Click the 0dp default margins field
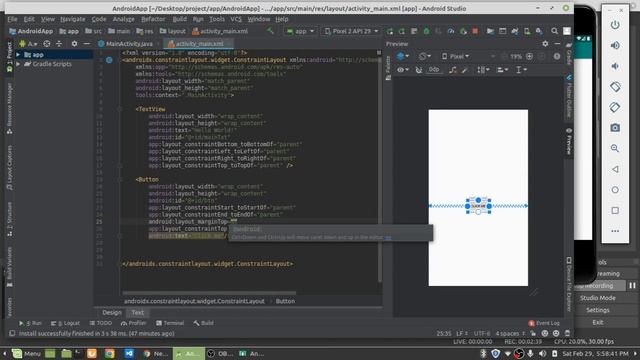The image size is (640, 360). tap(434, 70)
